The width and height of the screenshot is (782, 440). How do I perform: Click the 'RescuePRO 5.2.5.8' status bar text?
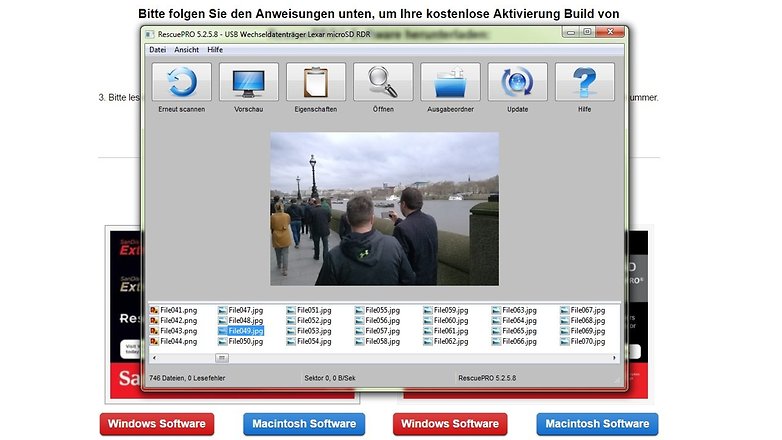coord(487,378)
